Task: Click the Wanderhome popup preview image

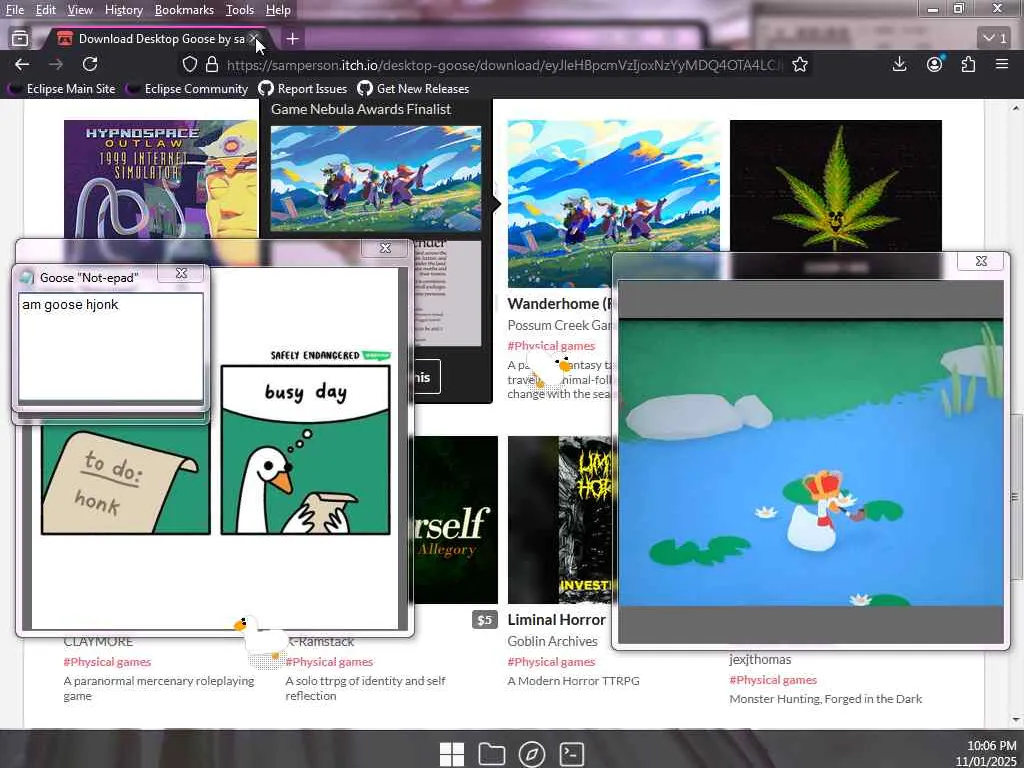Action: (x=376, y=178)
